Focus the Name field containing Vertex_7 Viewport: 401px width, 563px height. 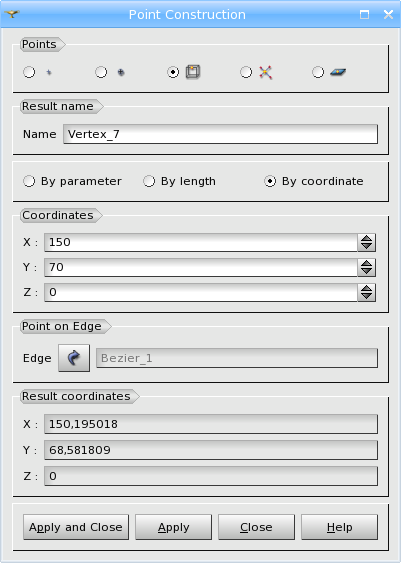(220, 134)
